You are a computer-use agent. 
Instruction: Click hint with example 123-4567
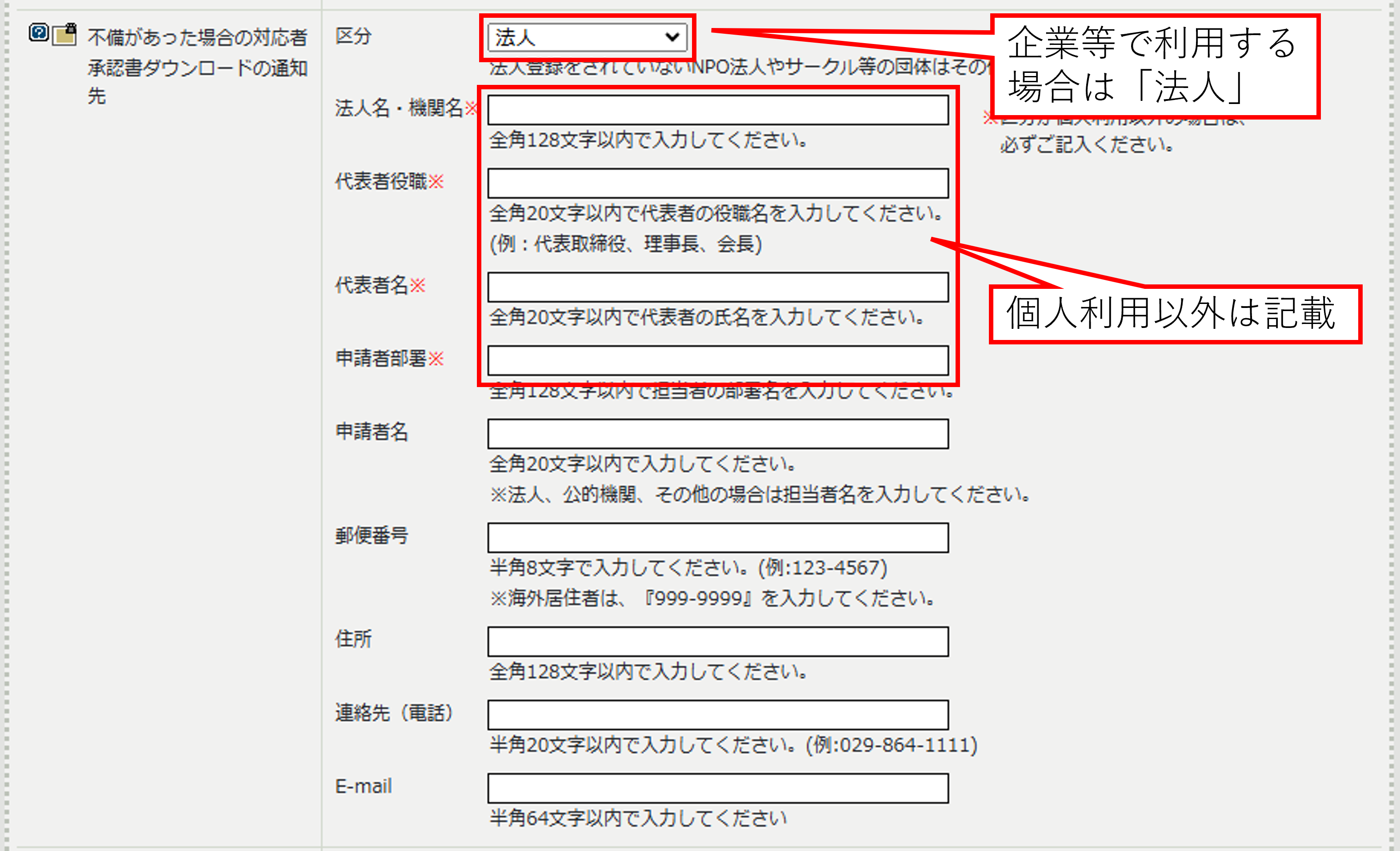coord(688,567)
